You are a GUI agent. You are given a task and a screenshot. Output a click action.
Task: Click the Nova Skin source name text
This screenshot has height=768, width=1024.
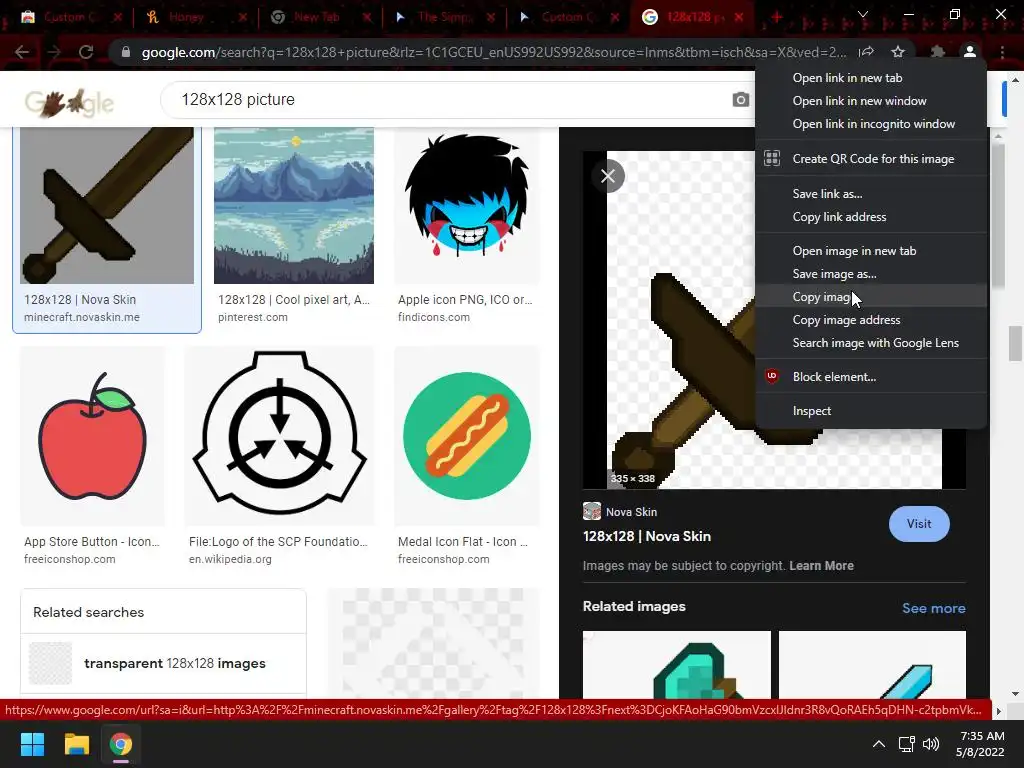(x=632, y=512)
